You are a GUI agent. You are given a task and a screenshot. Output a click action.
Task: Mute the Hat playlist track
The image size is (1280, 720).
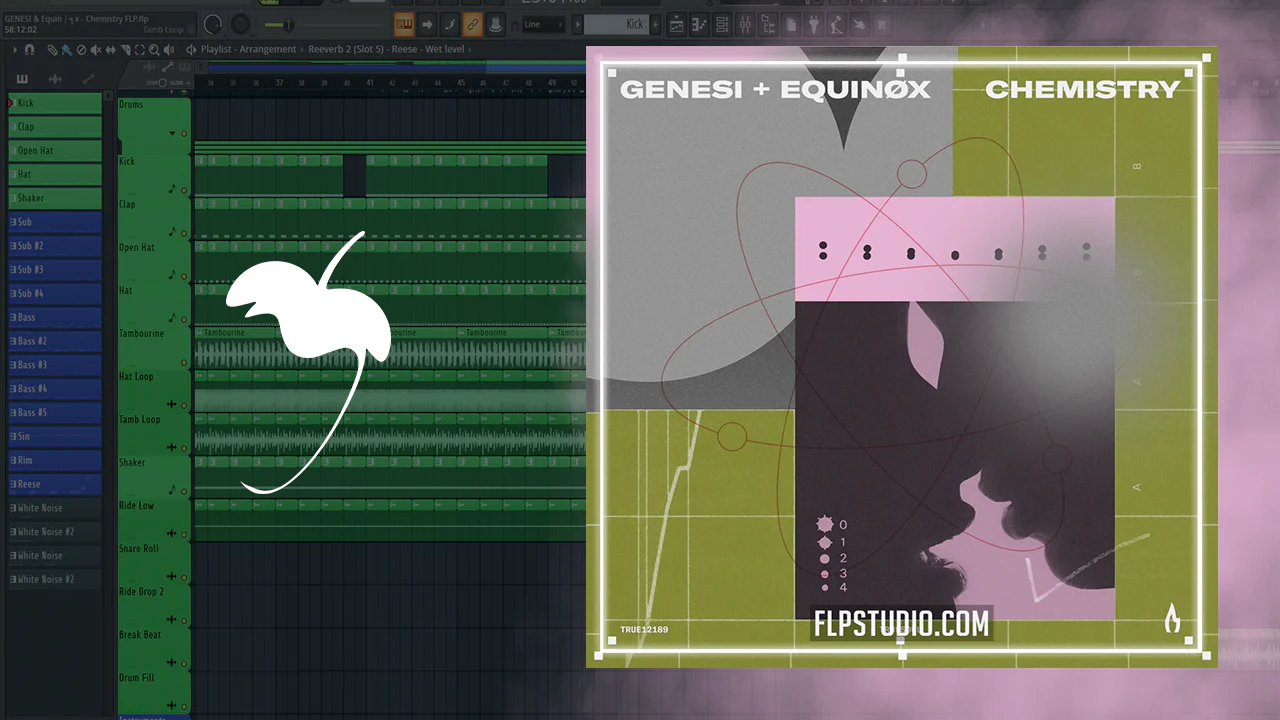[x=184, y=319]
